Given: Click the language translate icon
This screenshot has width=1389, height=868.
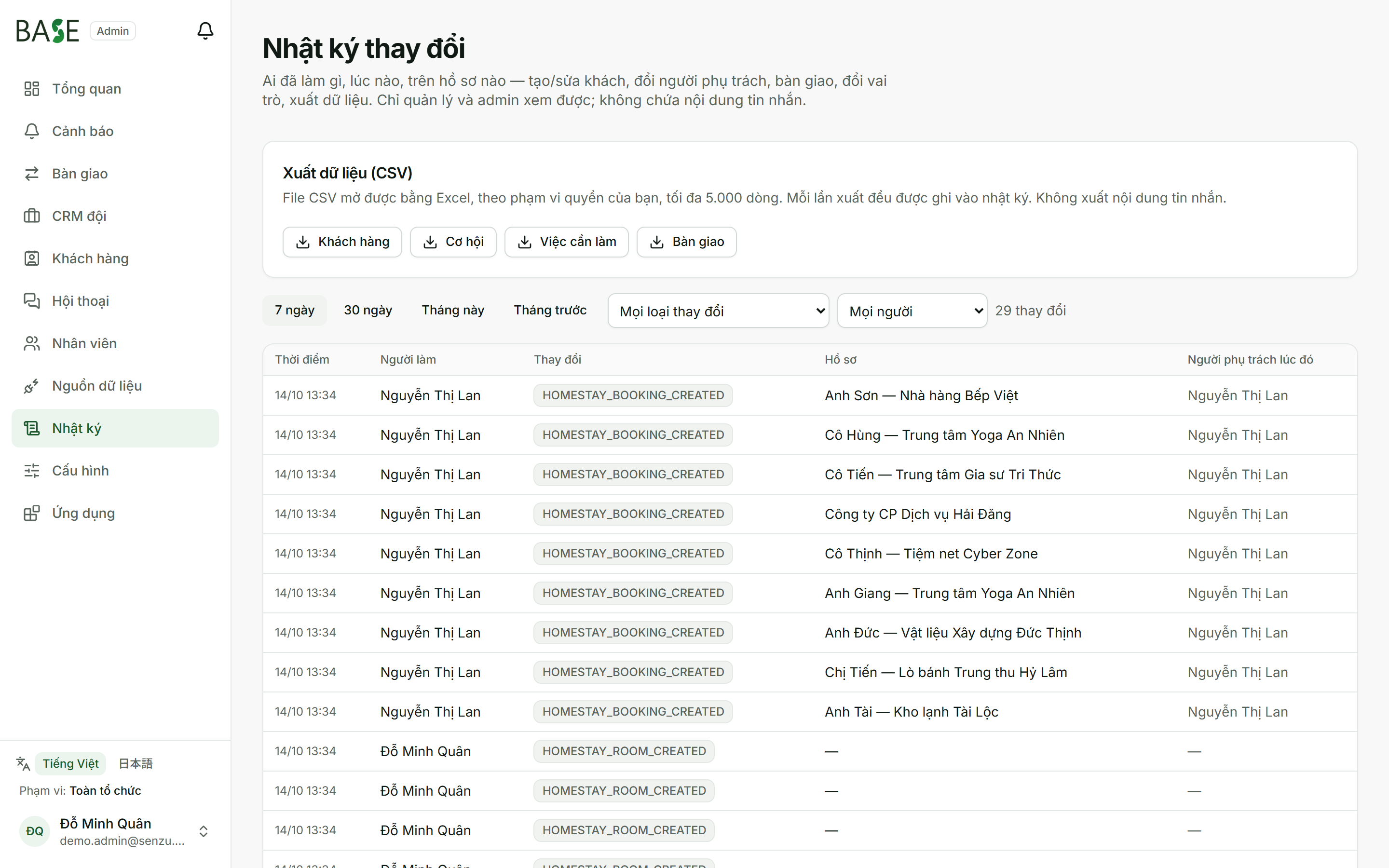Looking at the screenshot, I should (x=23, y=763).
